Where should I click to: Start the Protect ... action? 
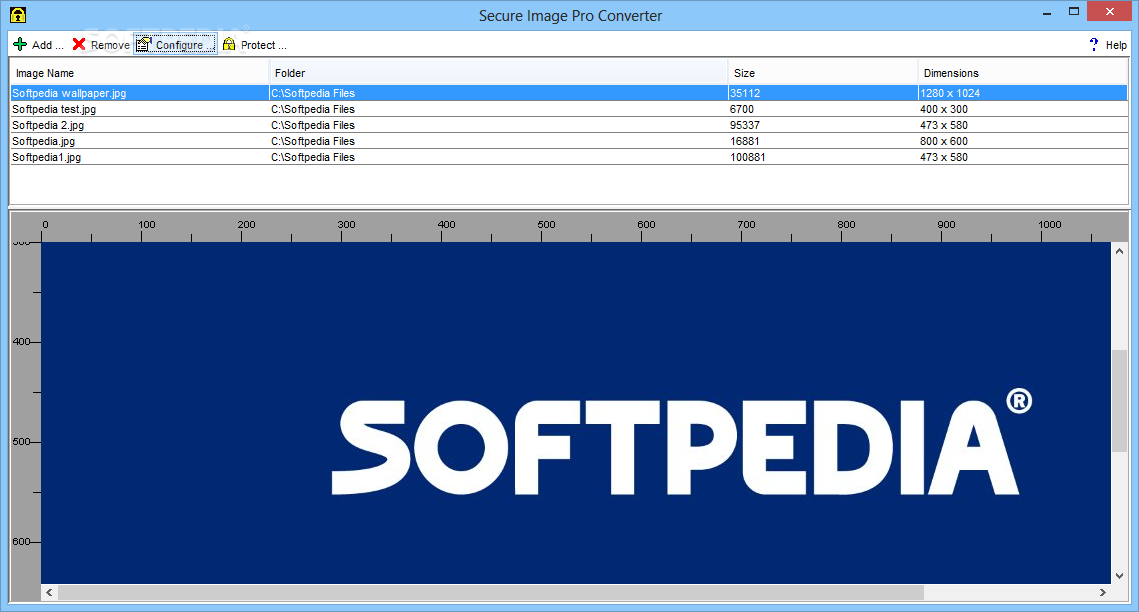264,45
